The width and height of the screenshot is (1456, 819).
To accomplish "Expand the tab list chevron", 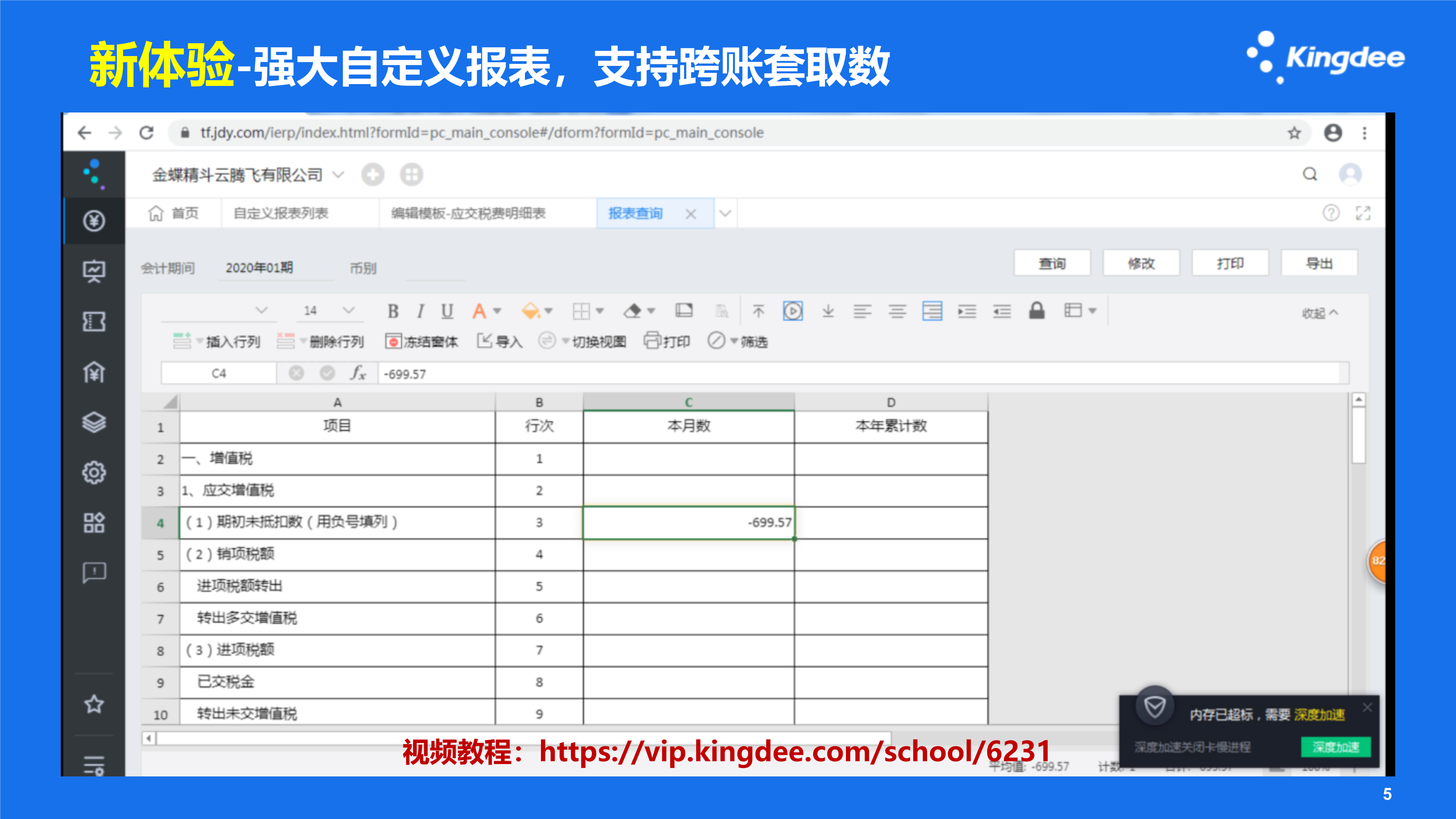I will [x=725, y=214].
